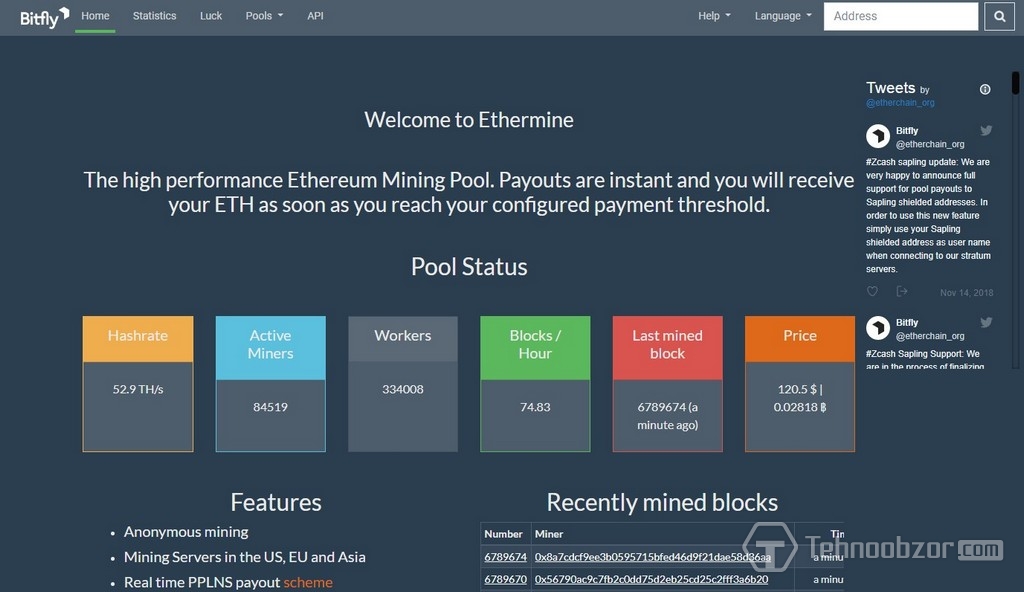Image resolution: width=1024 pixels, height=592 pixels.
Task: Like the Zcash sapling update tweet
Action: [872, 291]
